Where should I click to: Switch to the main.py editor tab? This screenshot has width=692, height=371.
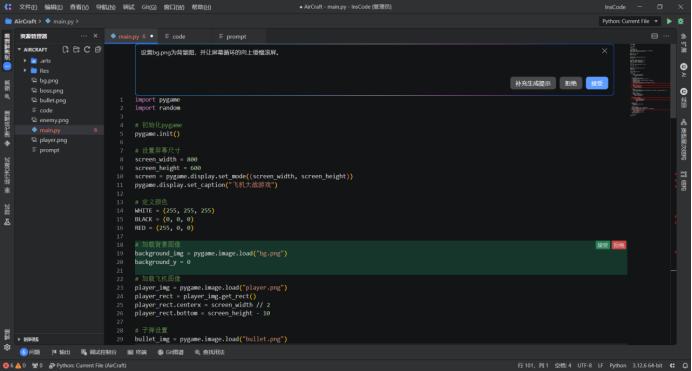pyautogui.click(x=131, y=36)
